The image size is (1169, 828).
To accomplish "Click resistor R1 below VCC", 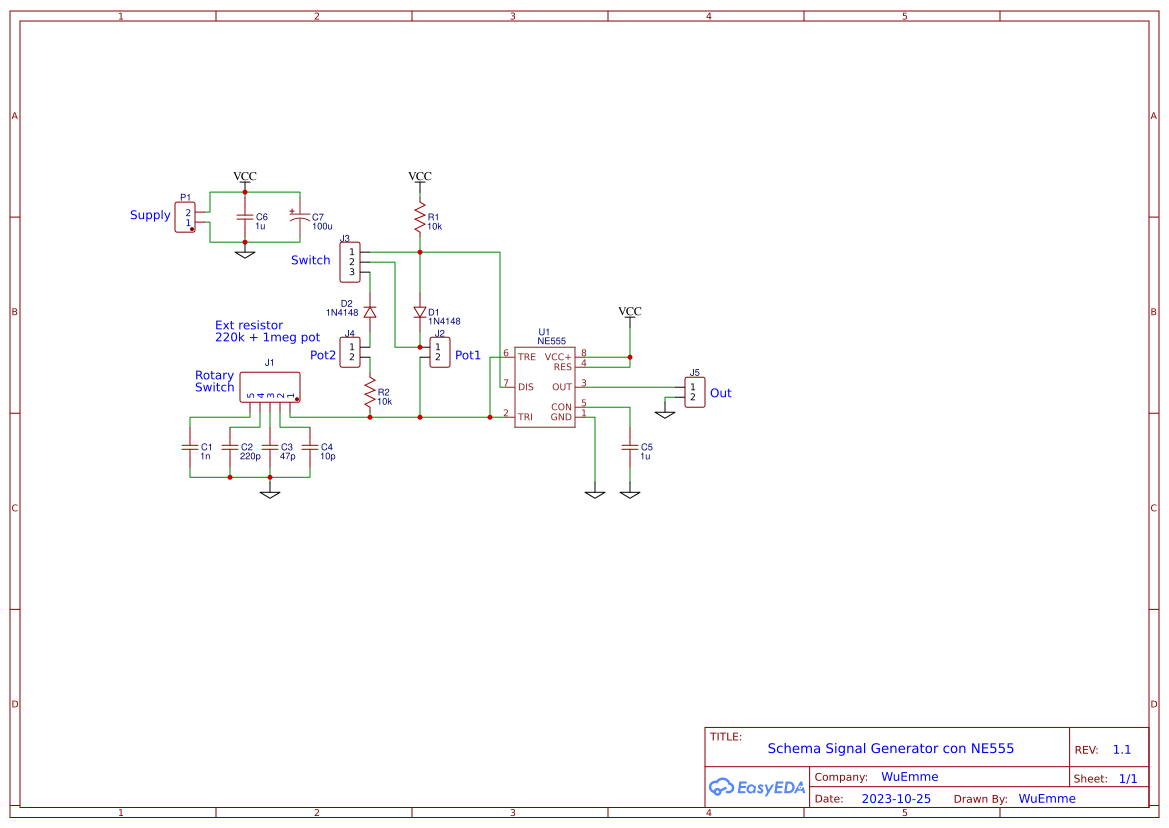I will pos(420,216).
